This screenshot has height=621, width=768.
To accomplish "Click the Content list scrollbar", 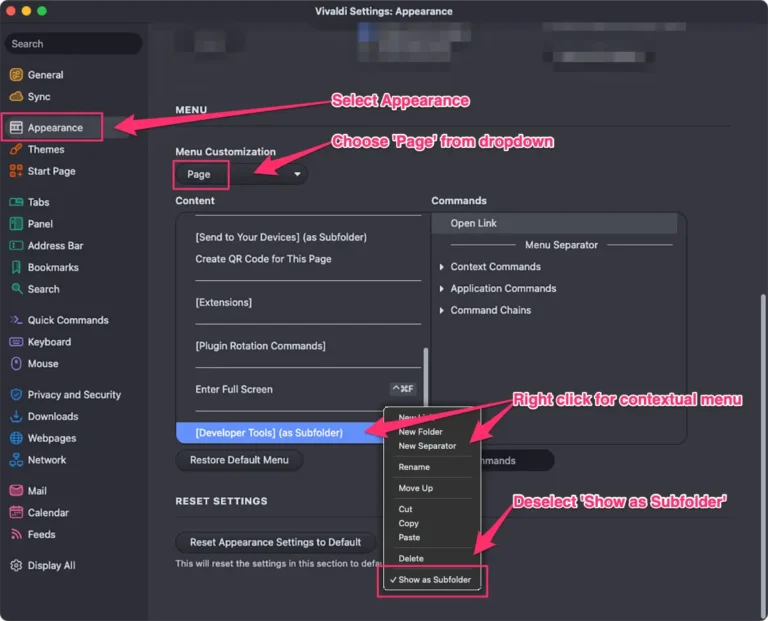I will 426,377.
